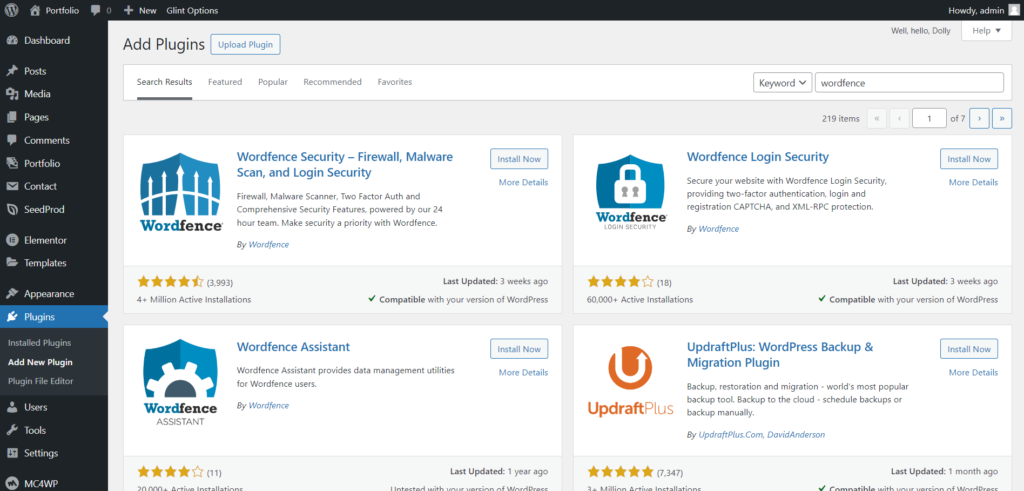Click the Plugins plug icon in sidebar
This screenshot has width=1024, height=491.
click(12, 317)
